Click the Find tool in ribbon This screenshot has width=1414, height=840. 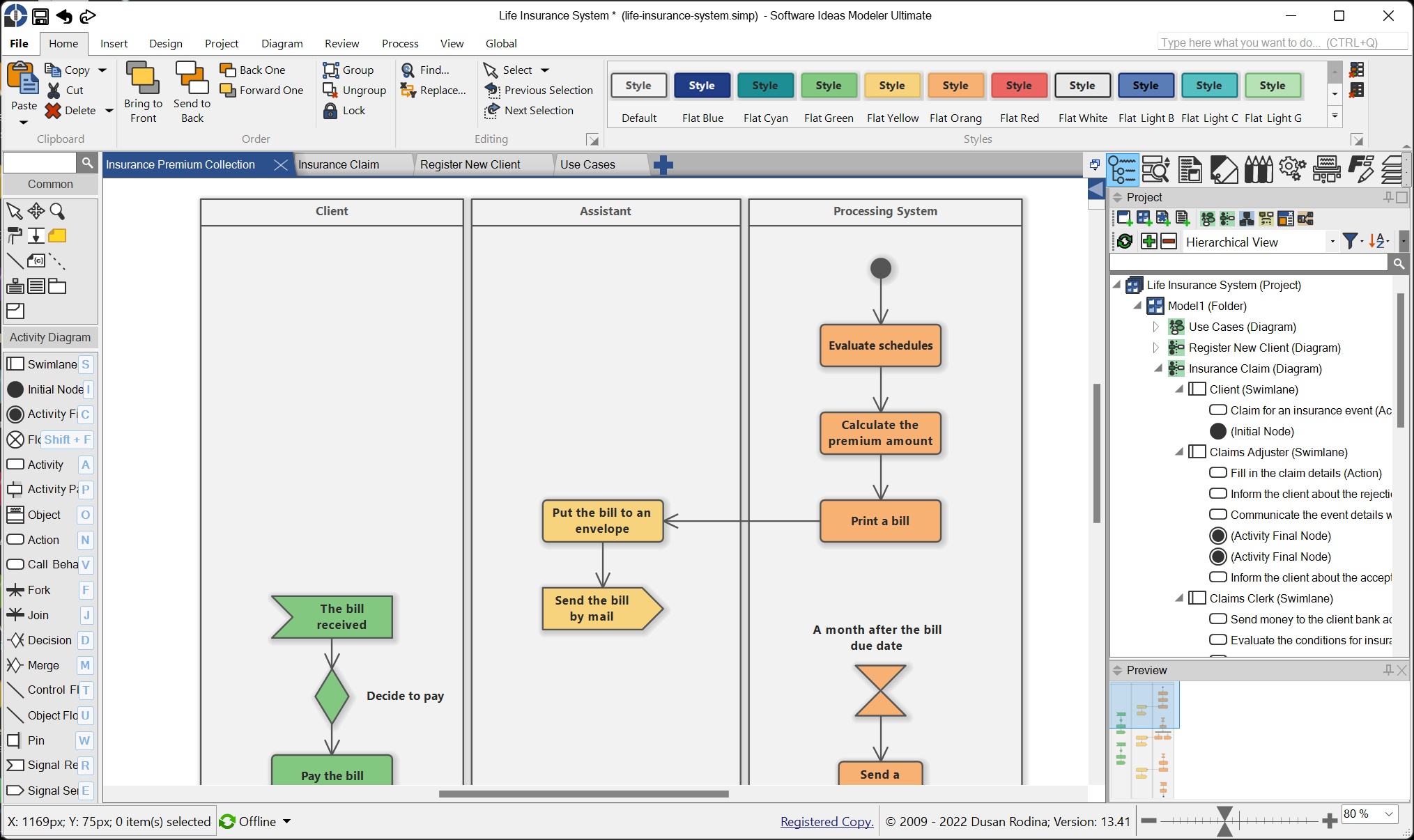434,69
